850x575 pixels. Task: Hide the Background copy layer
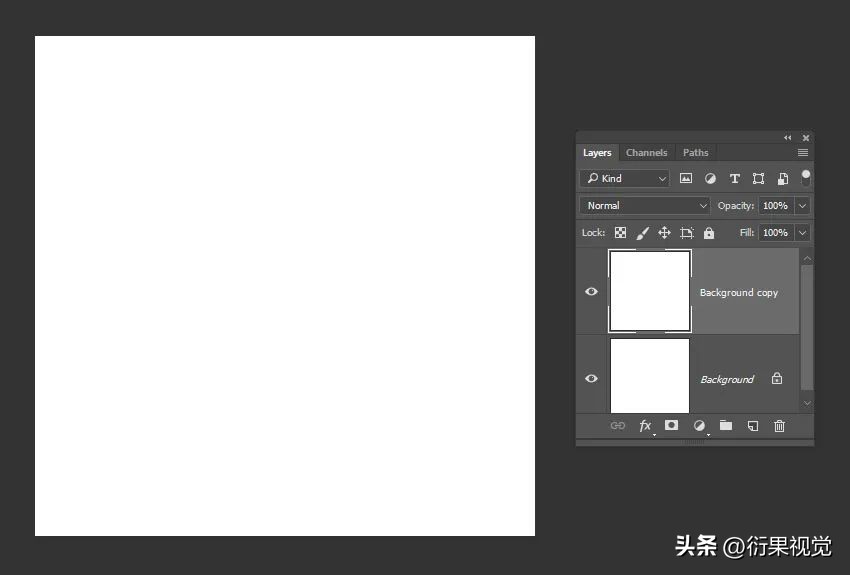click(x=591, y=292)
